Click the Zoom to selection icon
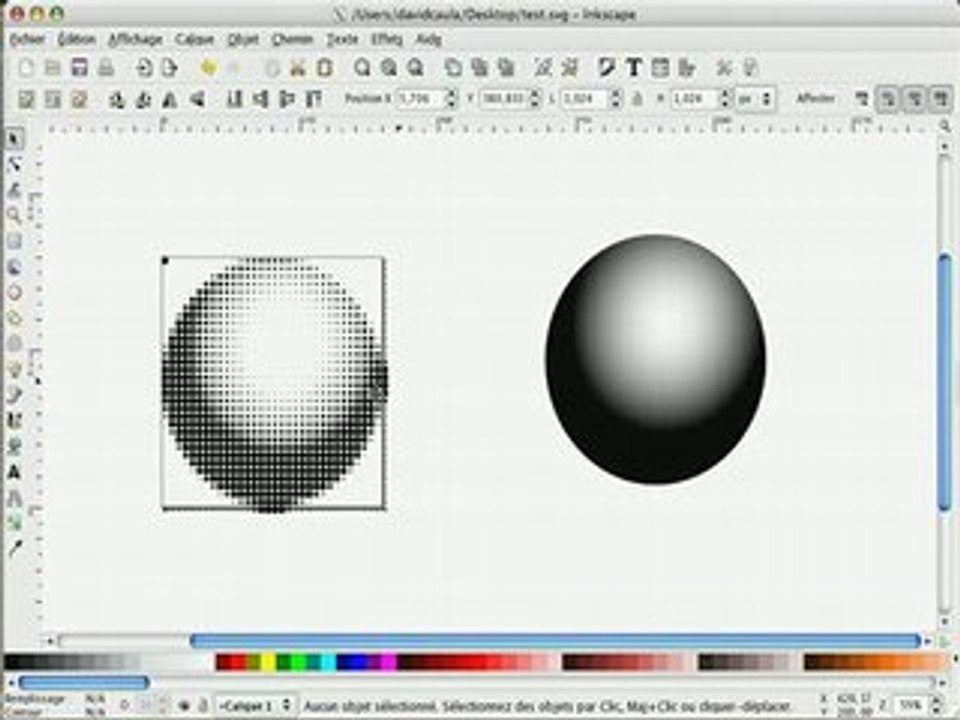960x720 pixels. point(362,67)
